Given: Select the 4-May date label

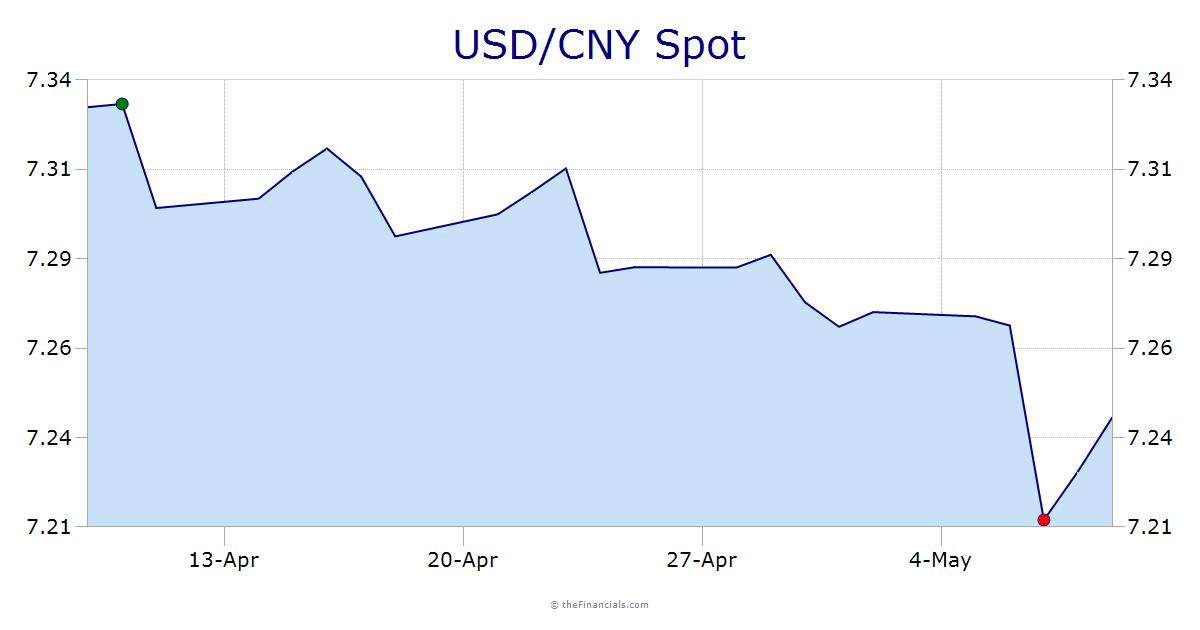Looking at the screenshot, I should pyautogui.click(x=940, y=560).
